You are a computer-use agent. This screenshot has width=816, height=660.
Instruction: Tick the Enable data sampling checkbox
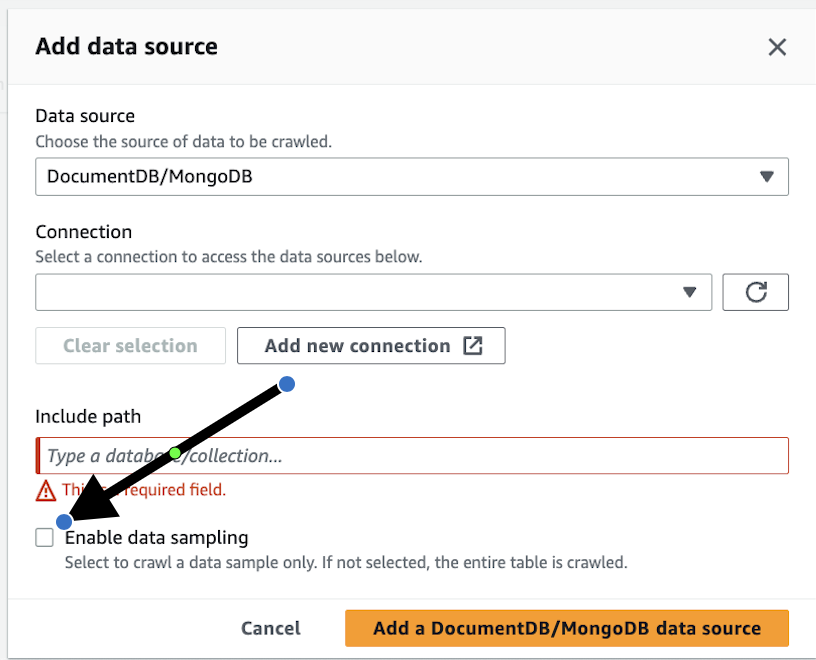coord(45,538)
